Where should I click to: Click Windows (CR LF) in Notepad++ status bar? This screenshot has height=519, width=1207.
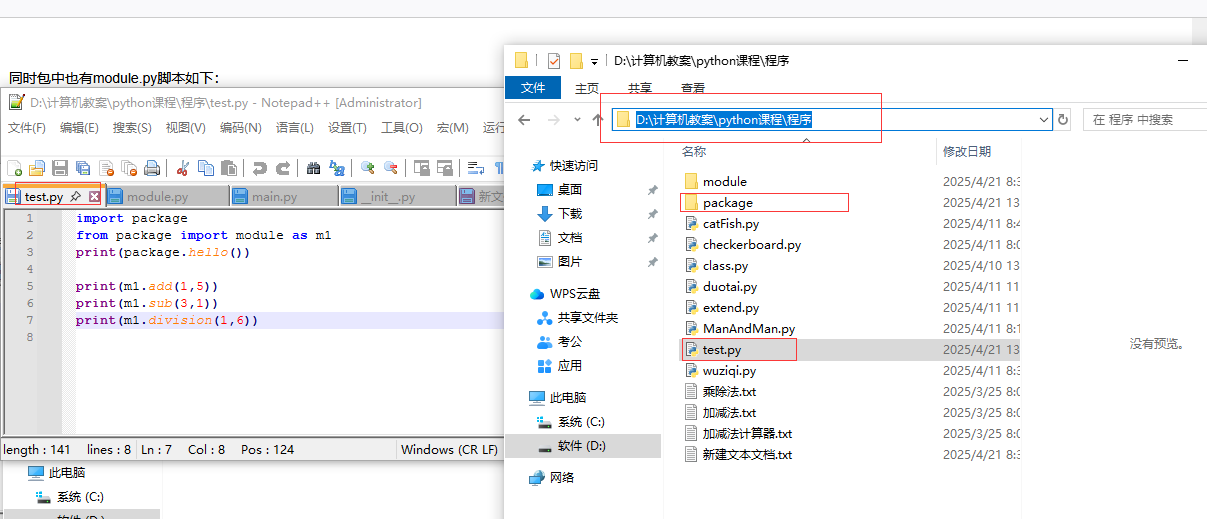coord(449,450)
